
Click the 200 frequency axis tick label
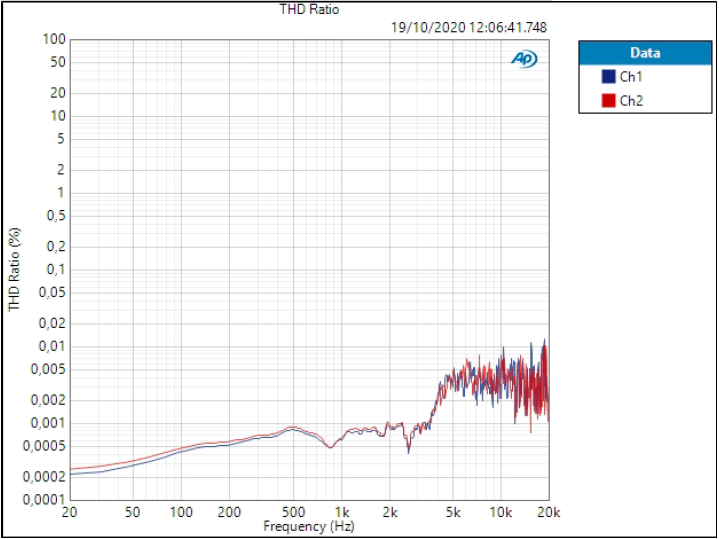pos(229,512)
